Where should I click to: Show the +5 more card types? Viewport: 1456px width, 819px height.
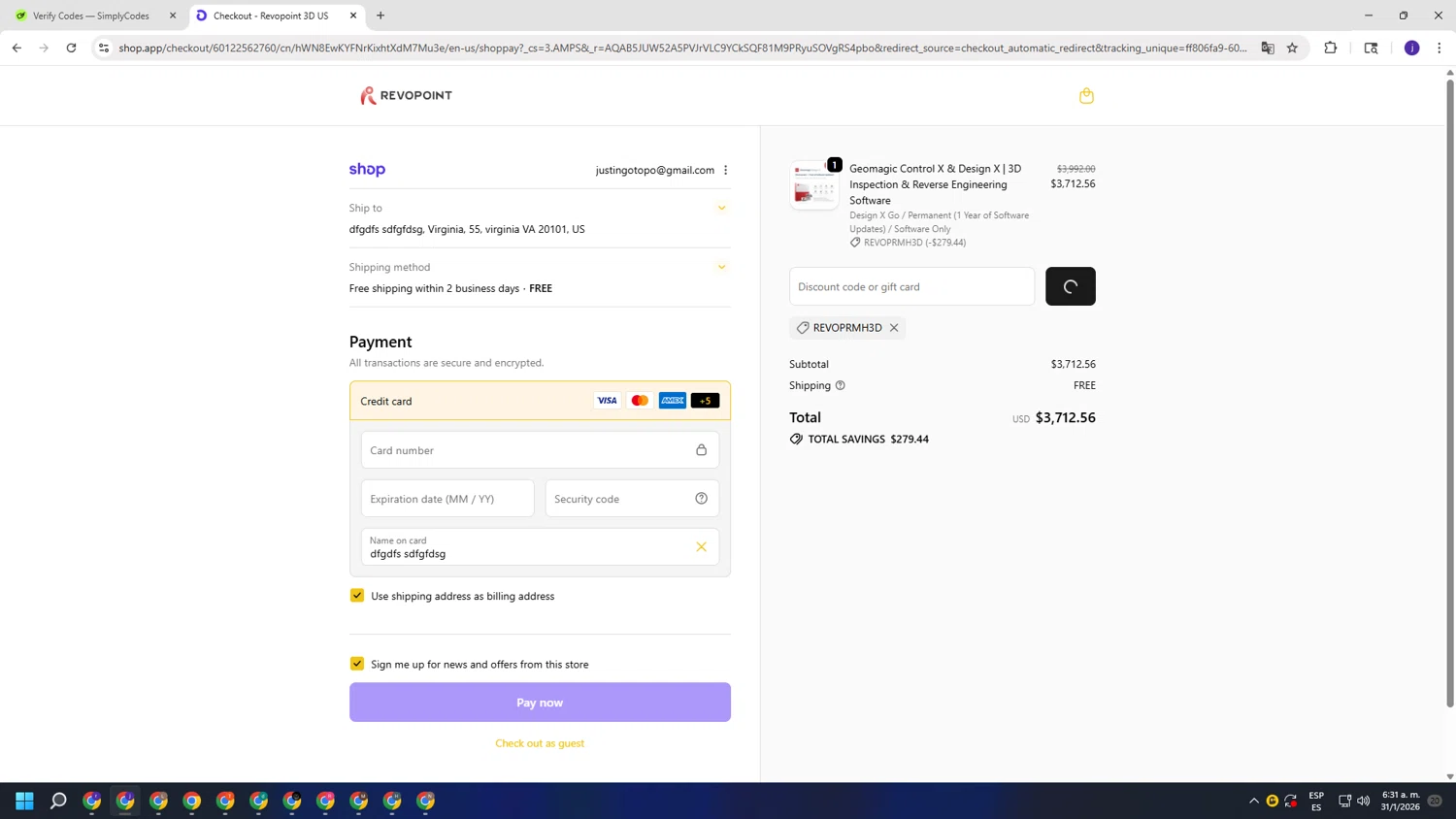706,401
